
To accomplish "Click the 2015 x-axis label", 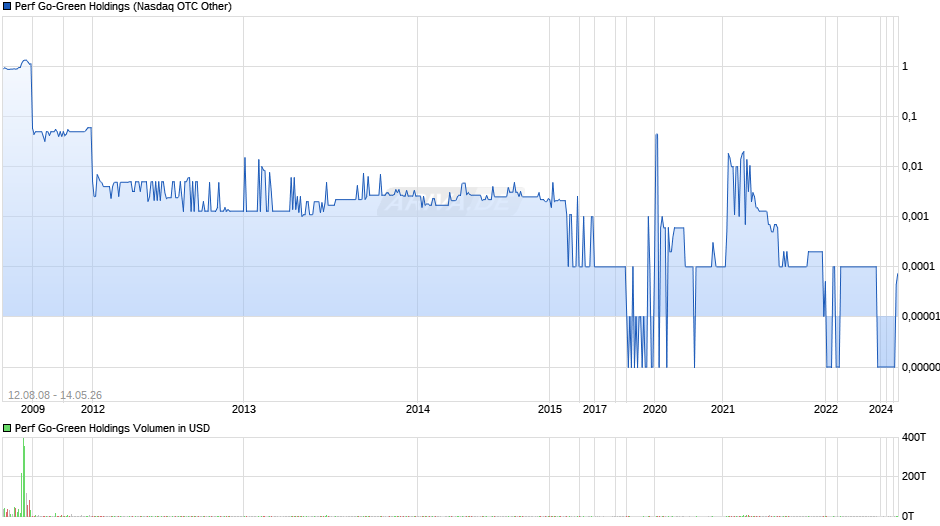I will pos(550,410).
